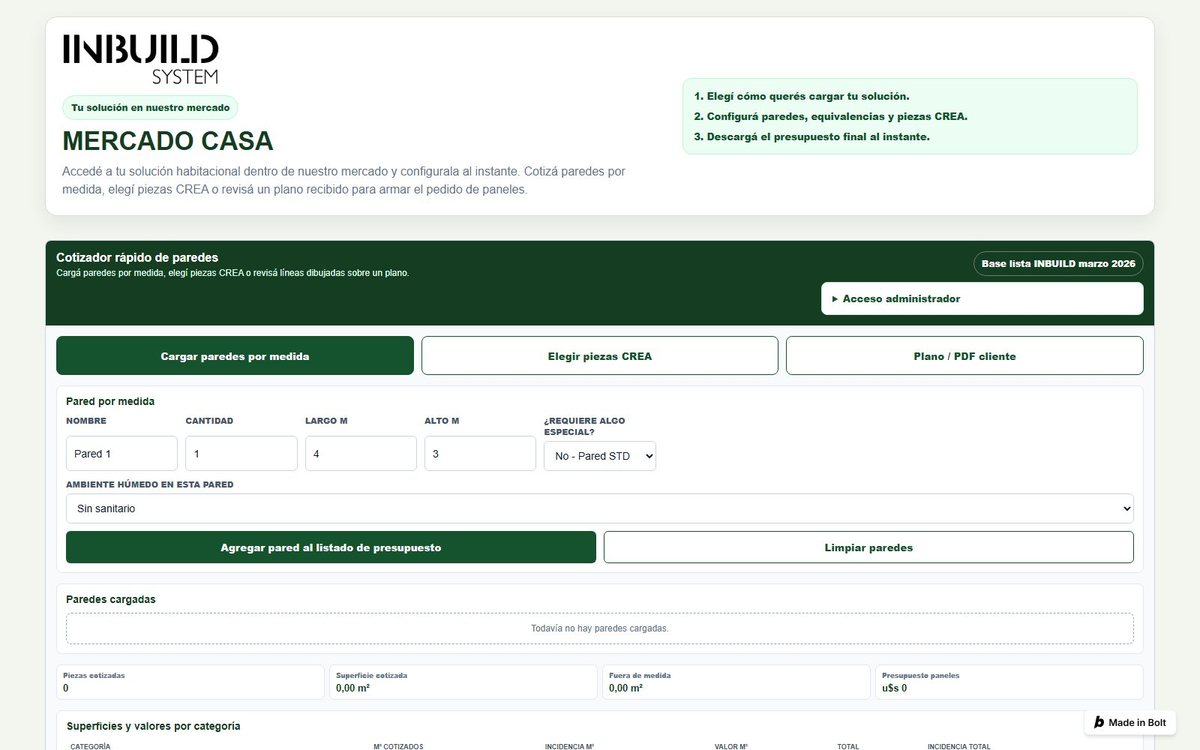Click step 3 Descargá el presupuesto final text
Viewport: 1200px width, 750px height.
812,136
